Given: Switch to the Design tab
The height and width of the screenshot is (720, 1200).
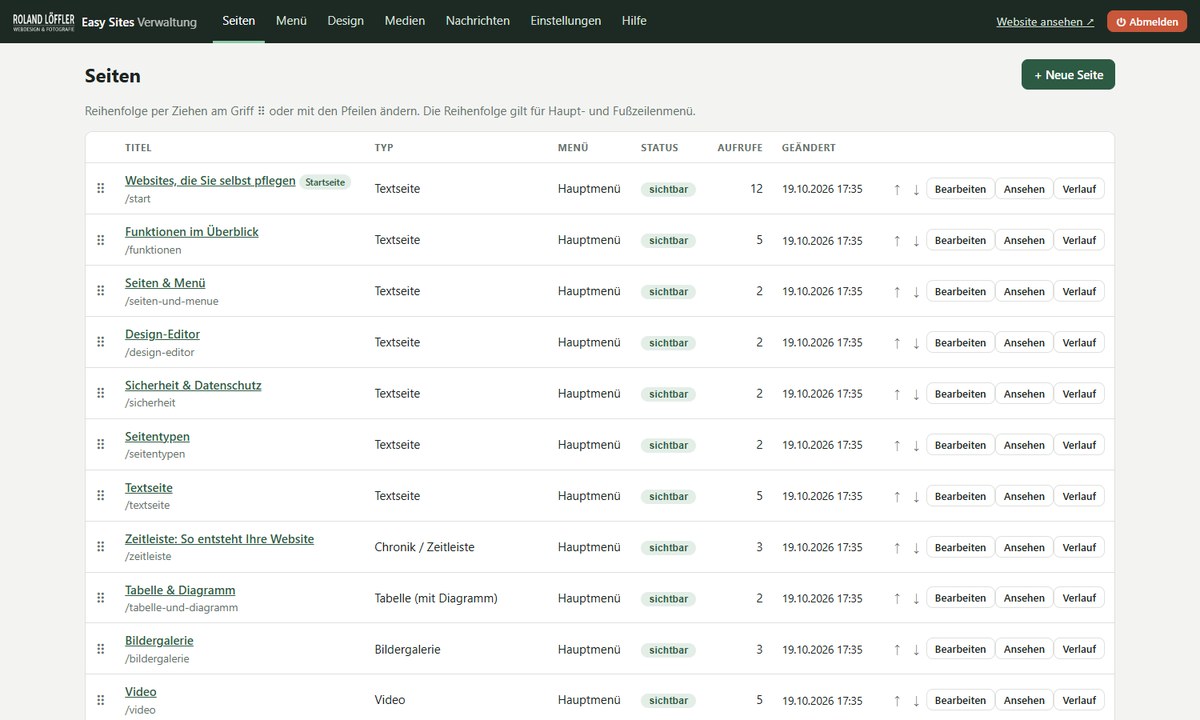Looking at the screenshot, I should point(345,20).
